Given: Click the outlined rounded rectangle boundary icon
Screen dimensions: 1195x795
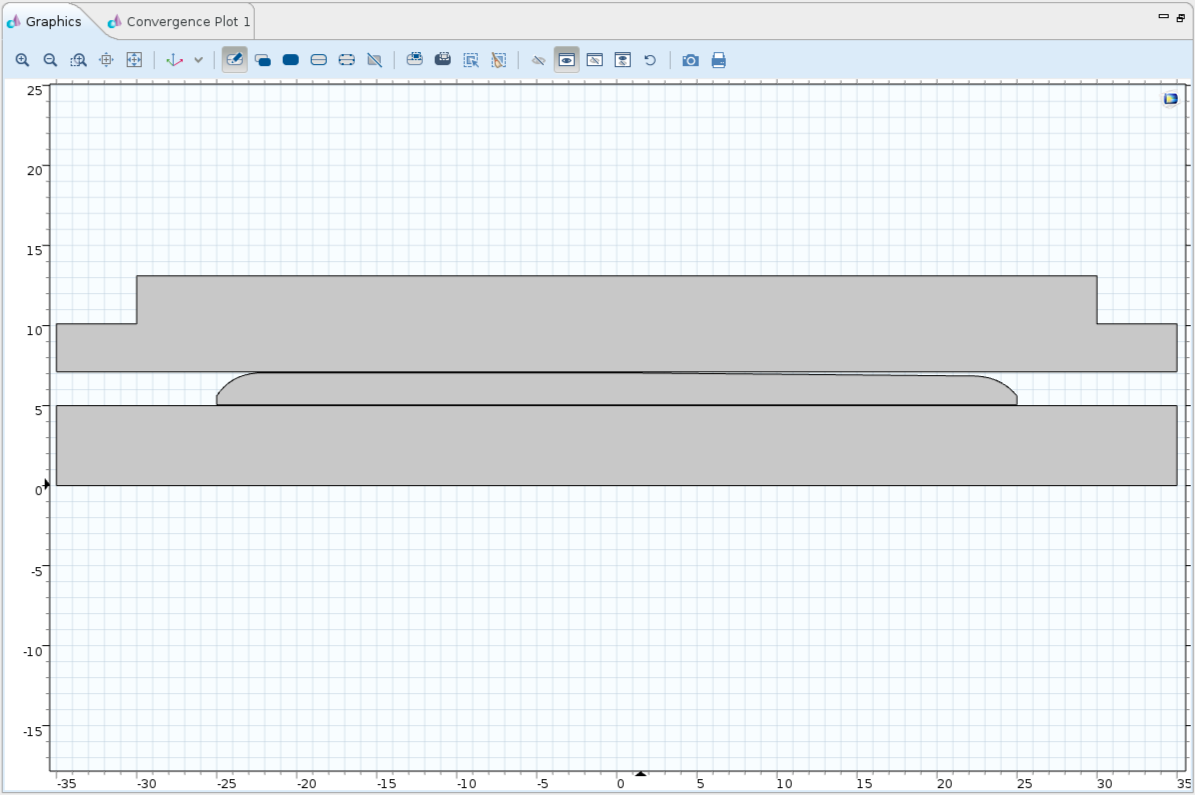Looking at the screenshot, I should pos(319,60).
